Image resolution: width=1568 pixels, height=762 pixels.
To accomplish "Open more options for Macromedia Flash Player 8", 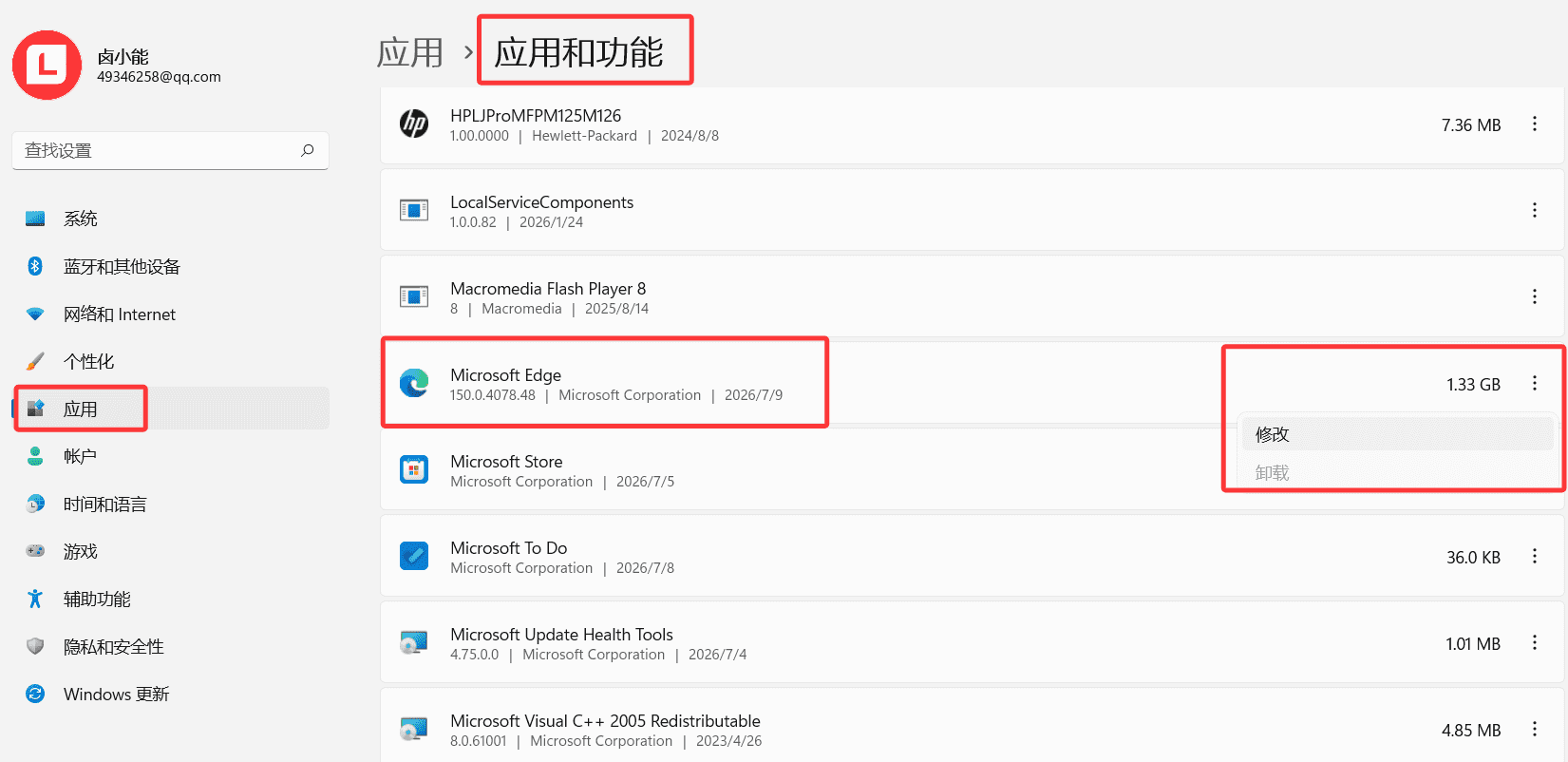I will tap(1534, 296).
